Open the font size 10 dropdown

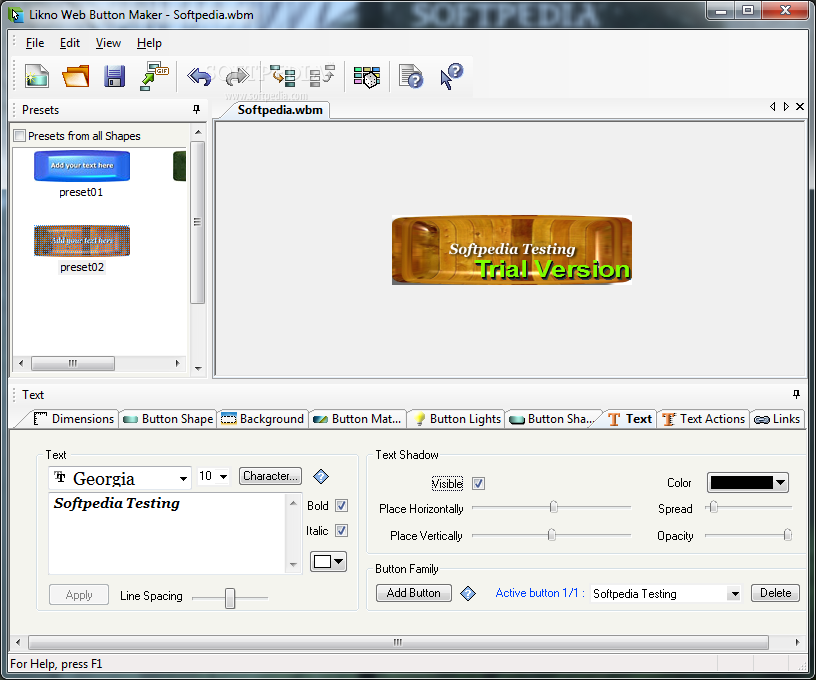click(223, 476)
